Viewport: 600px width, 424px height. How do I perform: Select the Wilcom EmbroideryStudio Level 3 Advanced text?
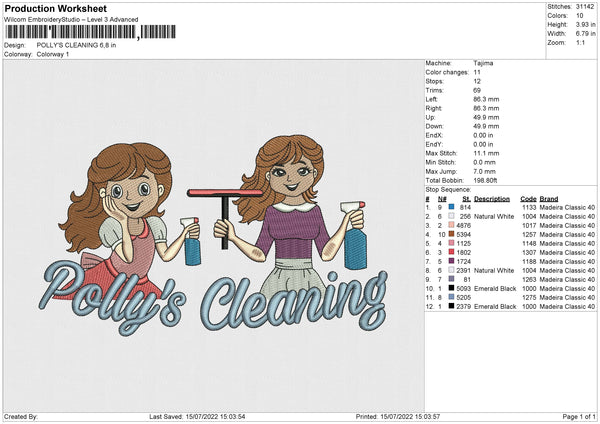71,20
